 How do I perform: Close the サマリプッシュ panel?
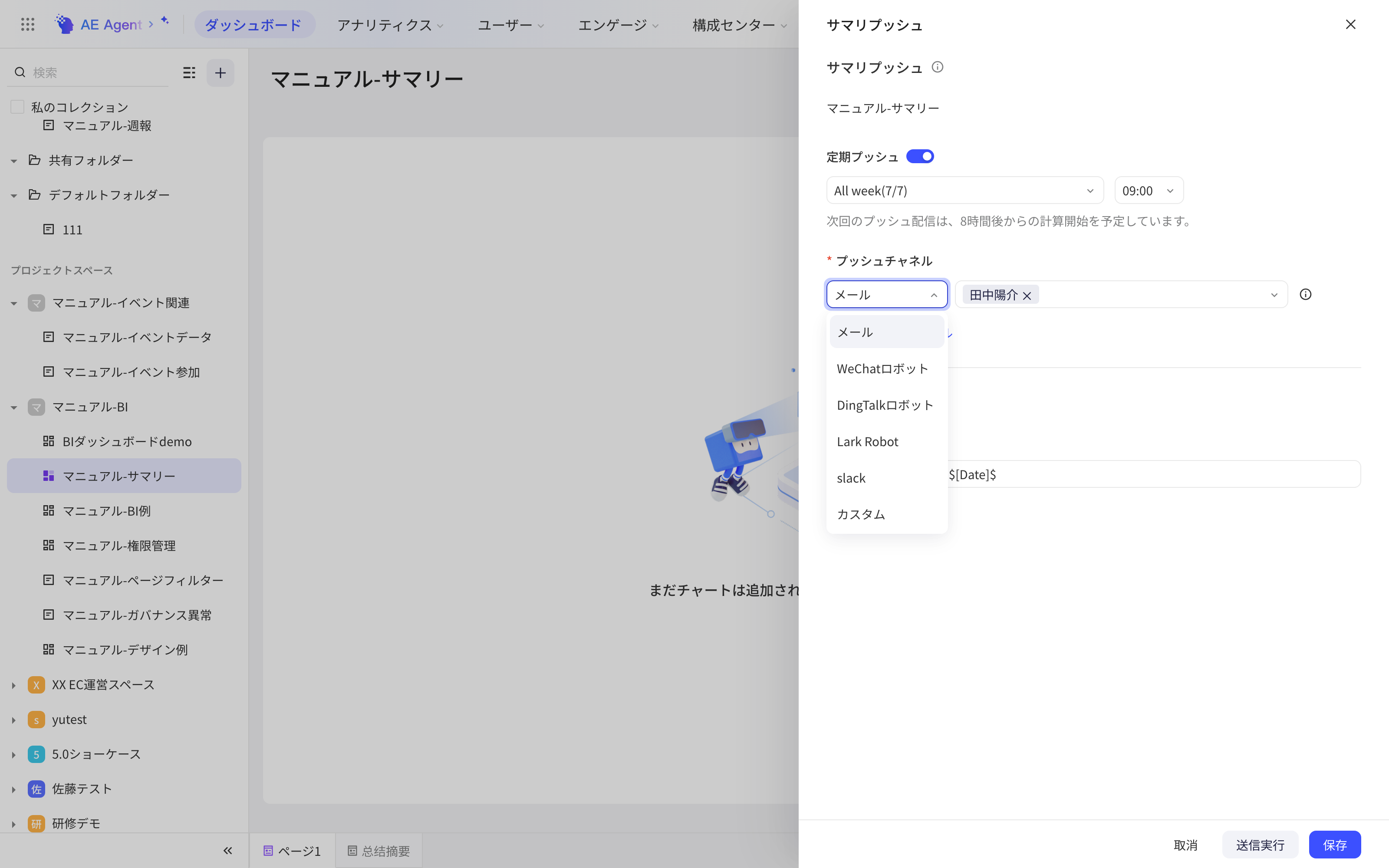tap(1350, 25)
